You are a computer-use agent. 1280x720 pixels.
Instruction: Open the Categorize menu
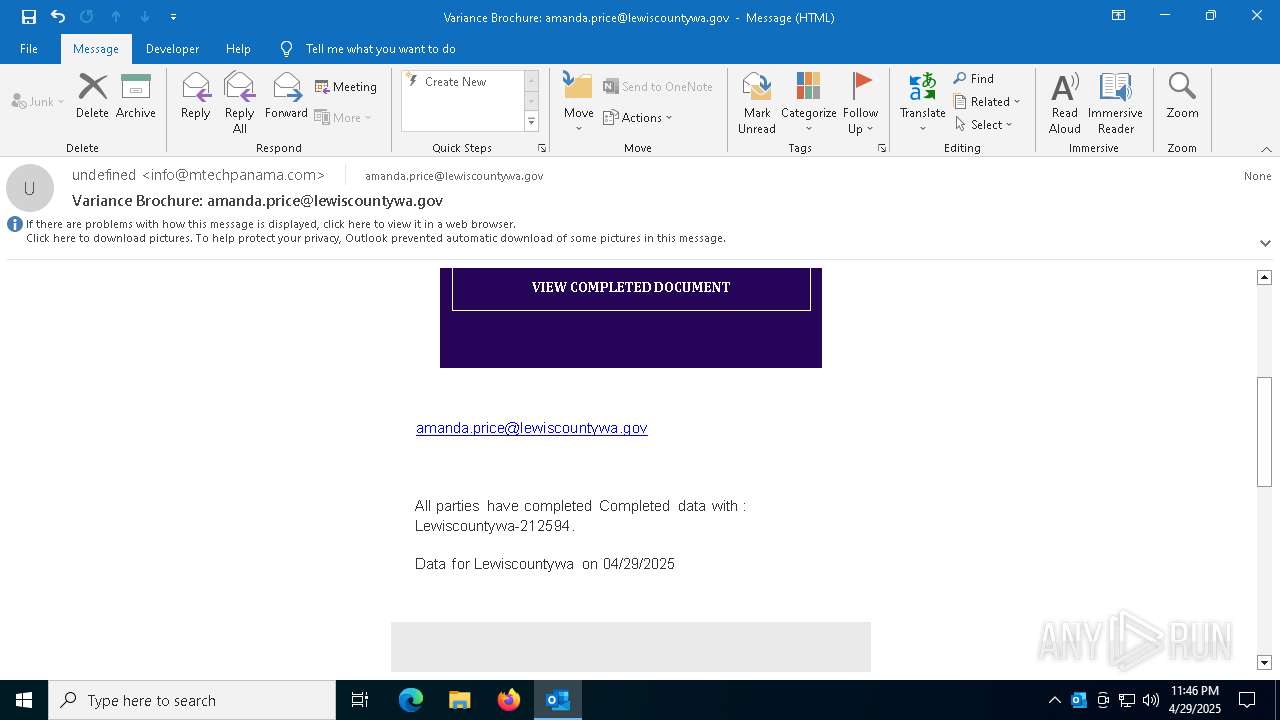pyautogui.click(x=808, y=102)
